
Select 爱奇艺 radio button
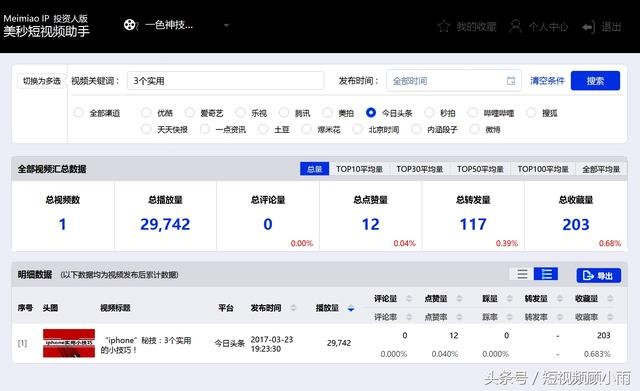pyautogui.click(x=189, y=113)
